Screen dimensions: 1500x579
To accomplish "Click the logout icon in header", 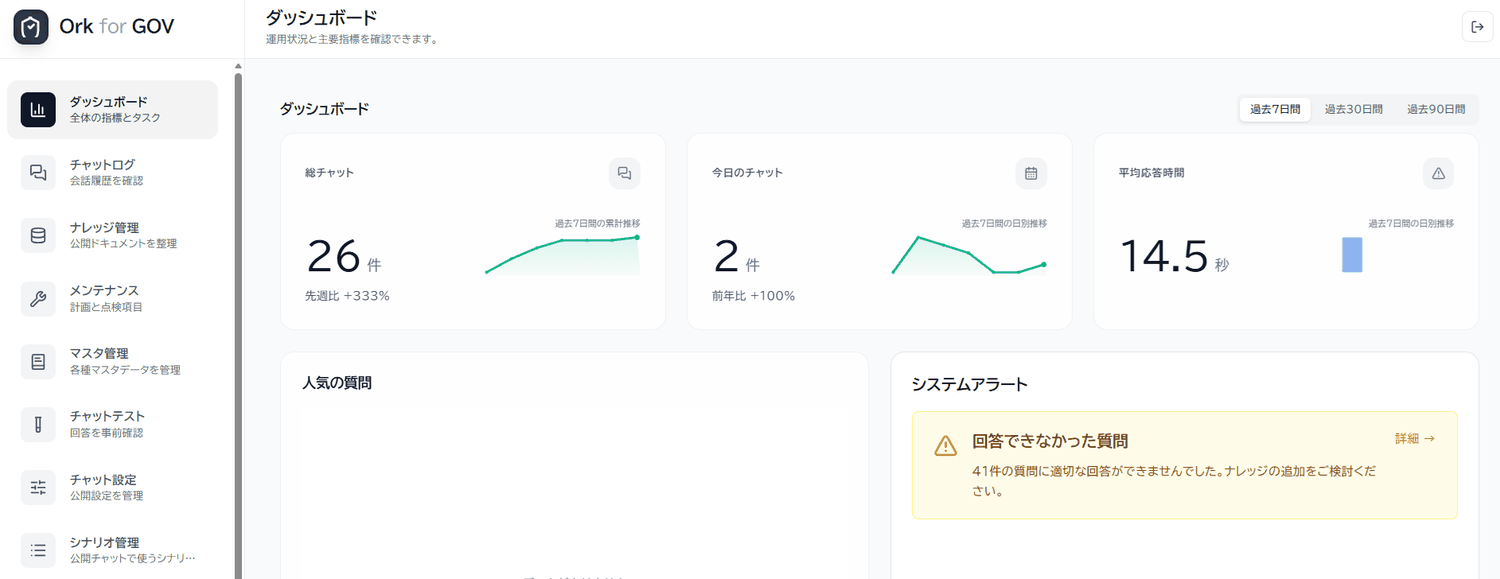I will (x=1477, y=27).
